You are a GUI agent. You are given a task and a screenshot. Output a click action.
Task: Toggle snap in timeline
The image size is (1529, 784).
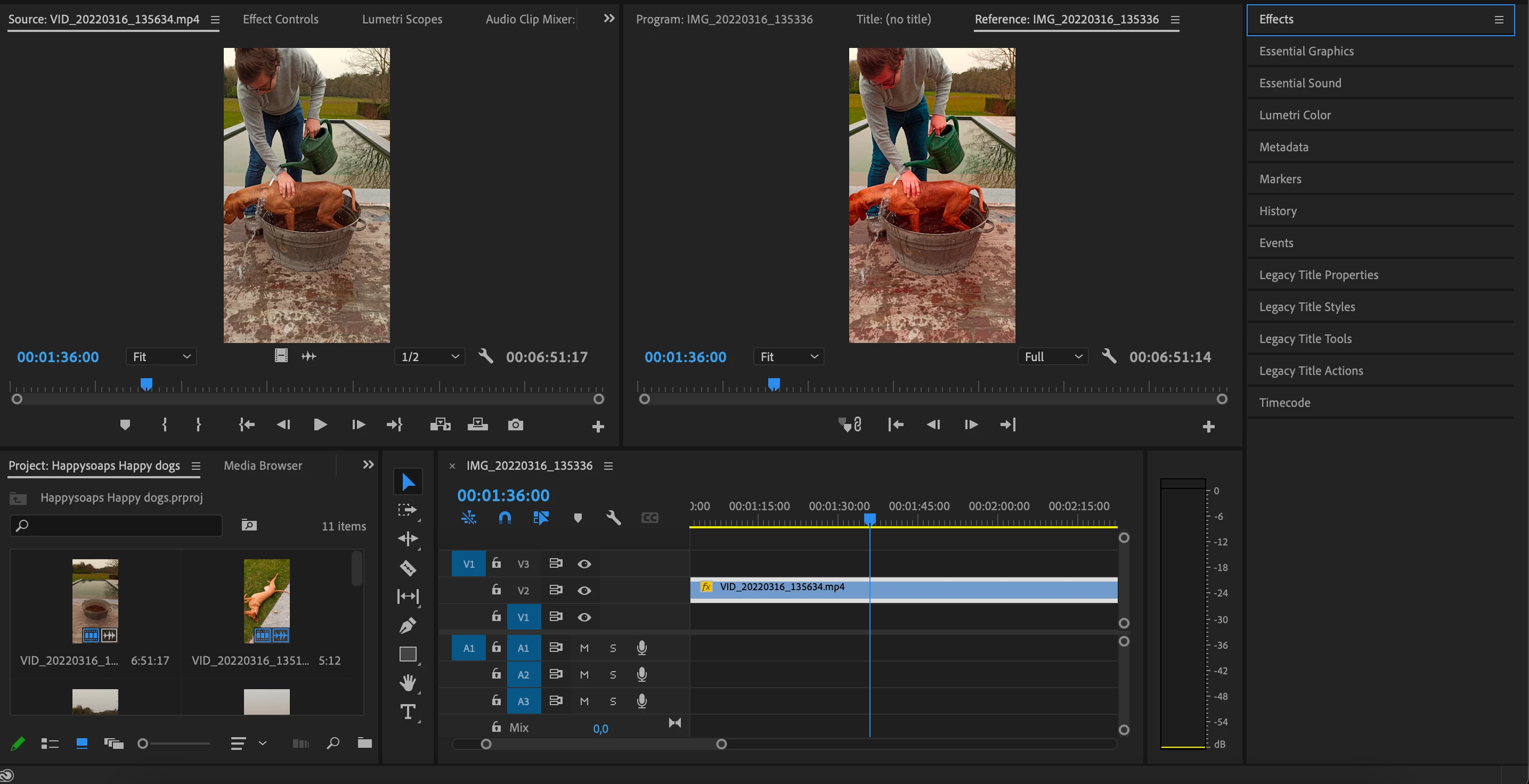point(505,518)
